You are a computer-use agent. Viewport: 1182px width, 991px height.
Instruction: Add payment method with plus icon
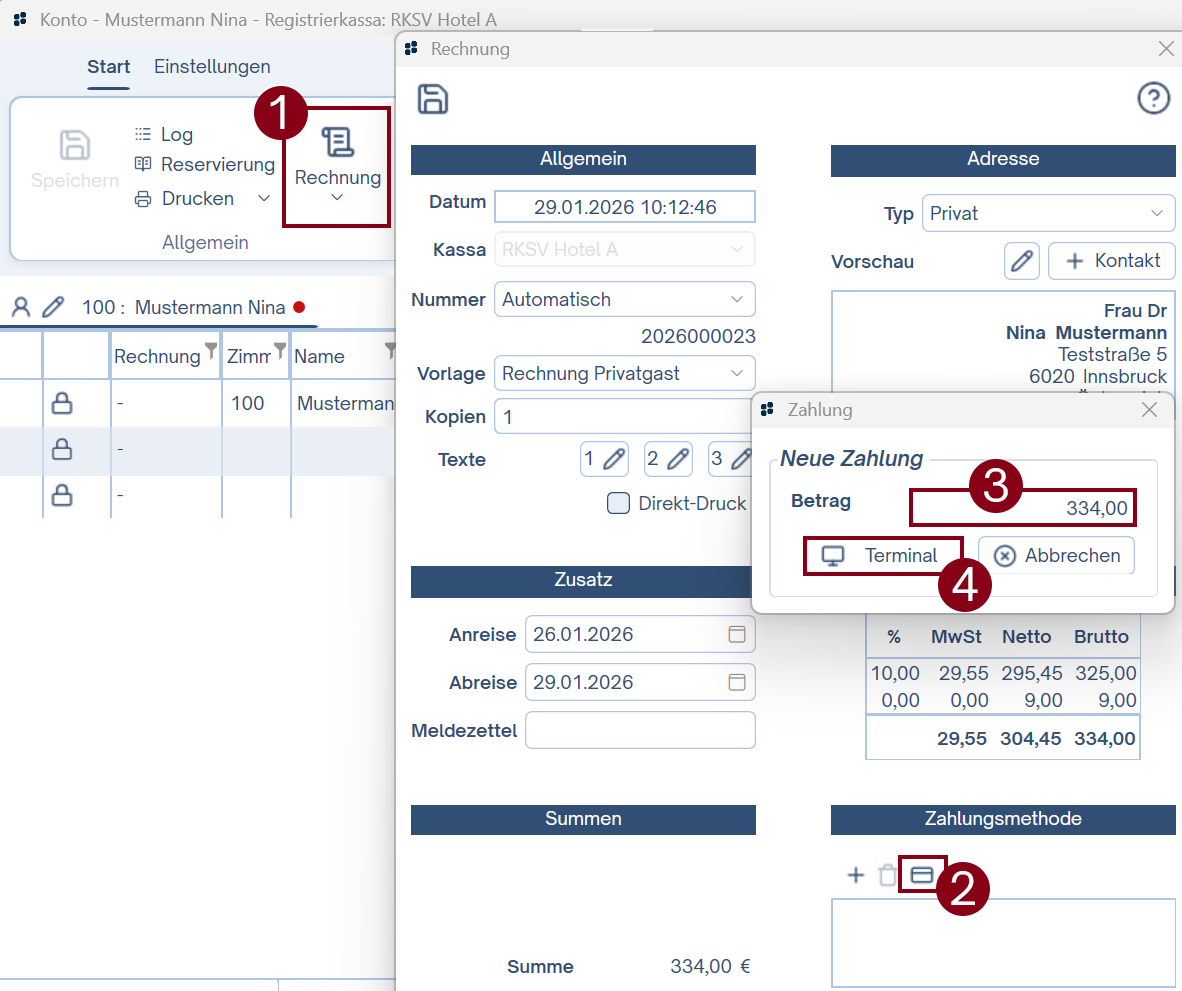(x=856, y=876)
